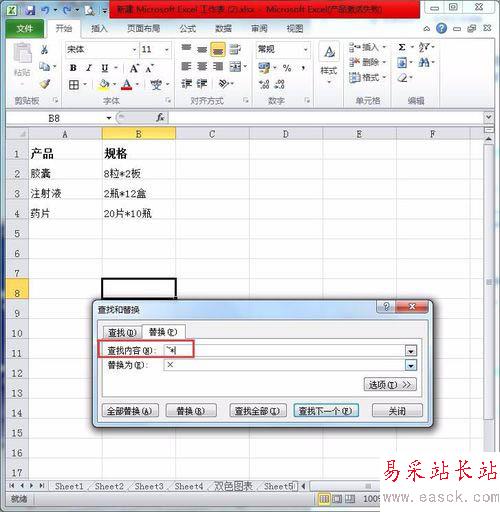Screen dimensions: 500x512
Task: Select the Format Painter brush
Action: click(x=45, y=84)
